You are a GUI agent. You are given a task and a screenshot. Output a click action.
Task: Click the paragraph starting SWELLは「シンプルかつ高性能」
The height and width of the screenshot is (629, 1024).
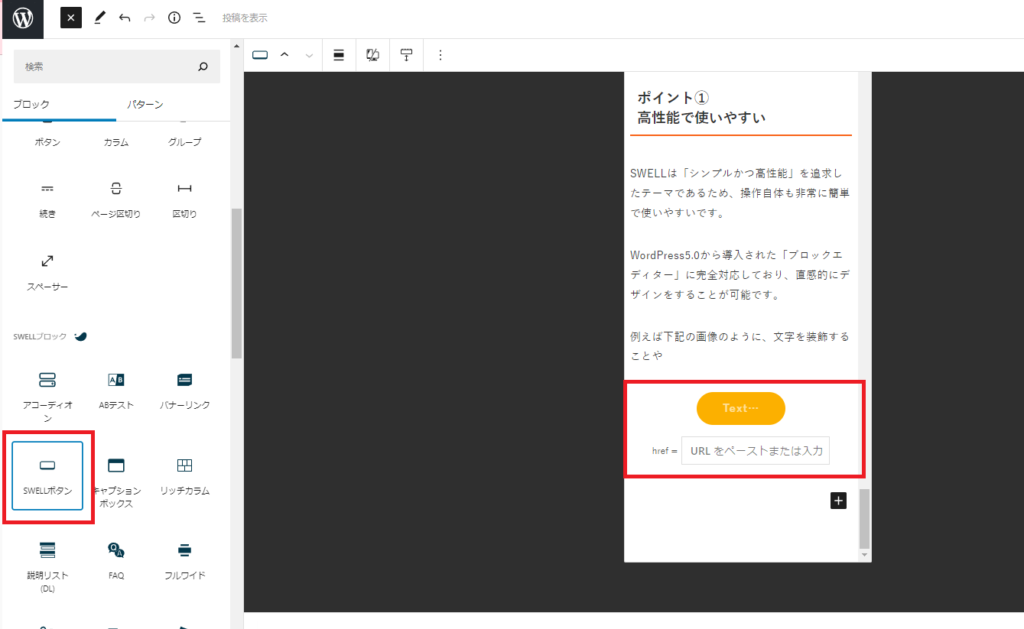tap(740, 193)
